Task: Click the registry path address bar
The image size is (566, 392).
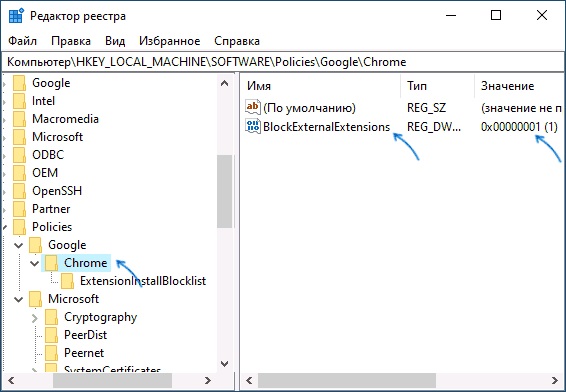Action: [x=283, y=62]
